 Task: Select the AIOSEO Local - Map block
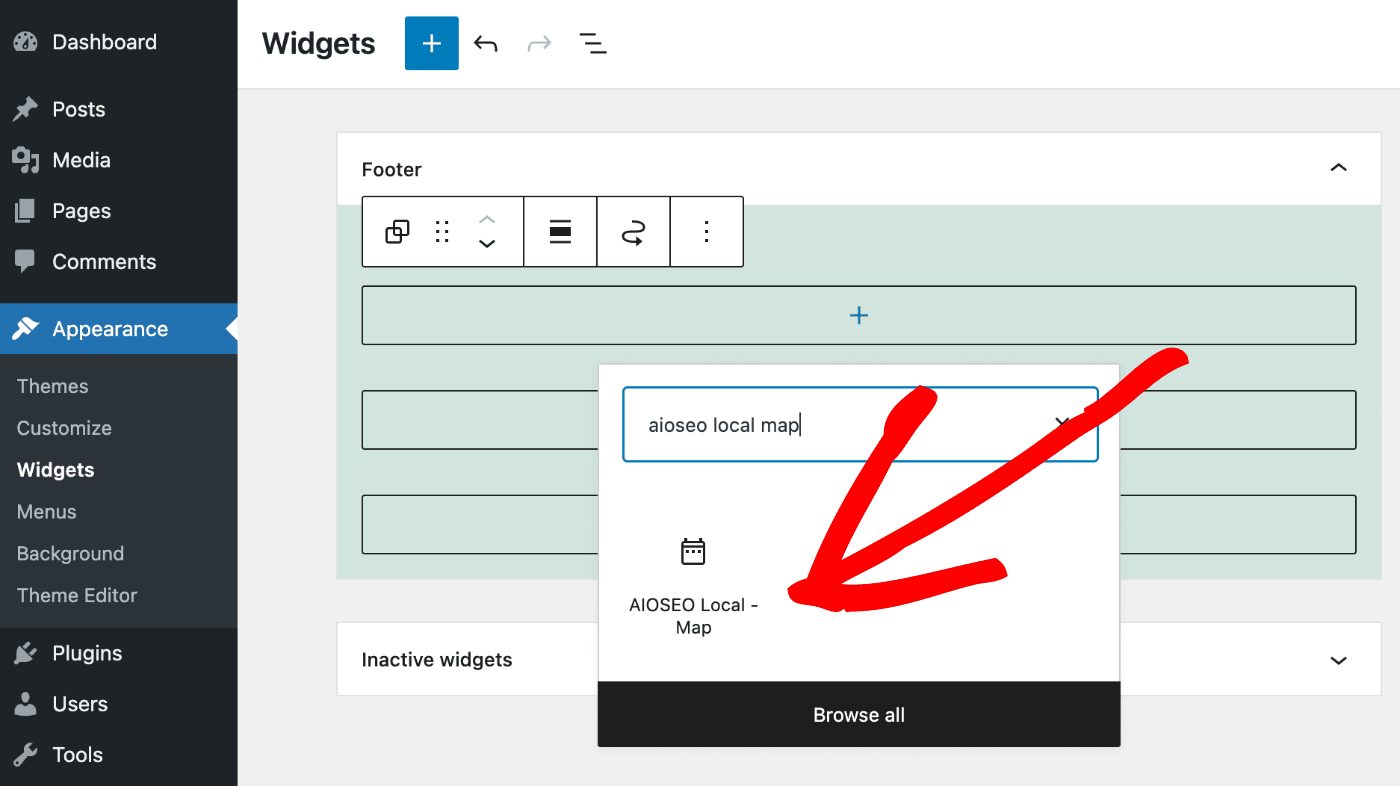click(693, 587)
